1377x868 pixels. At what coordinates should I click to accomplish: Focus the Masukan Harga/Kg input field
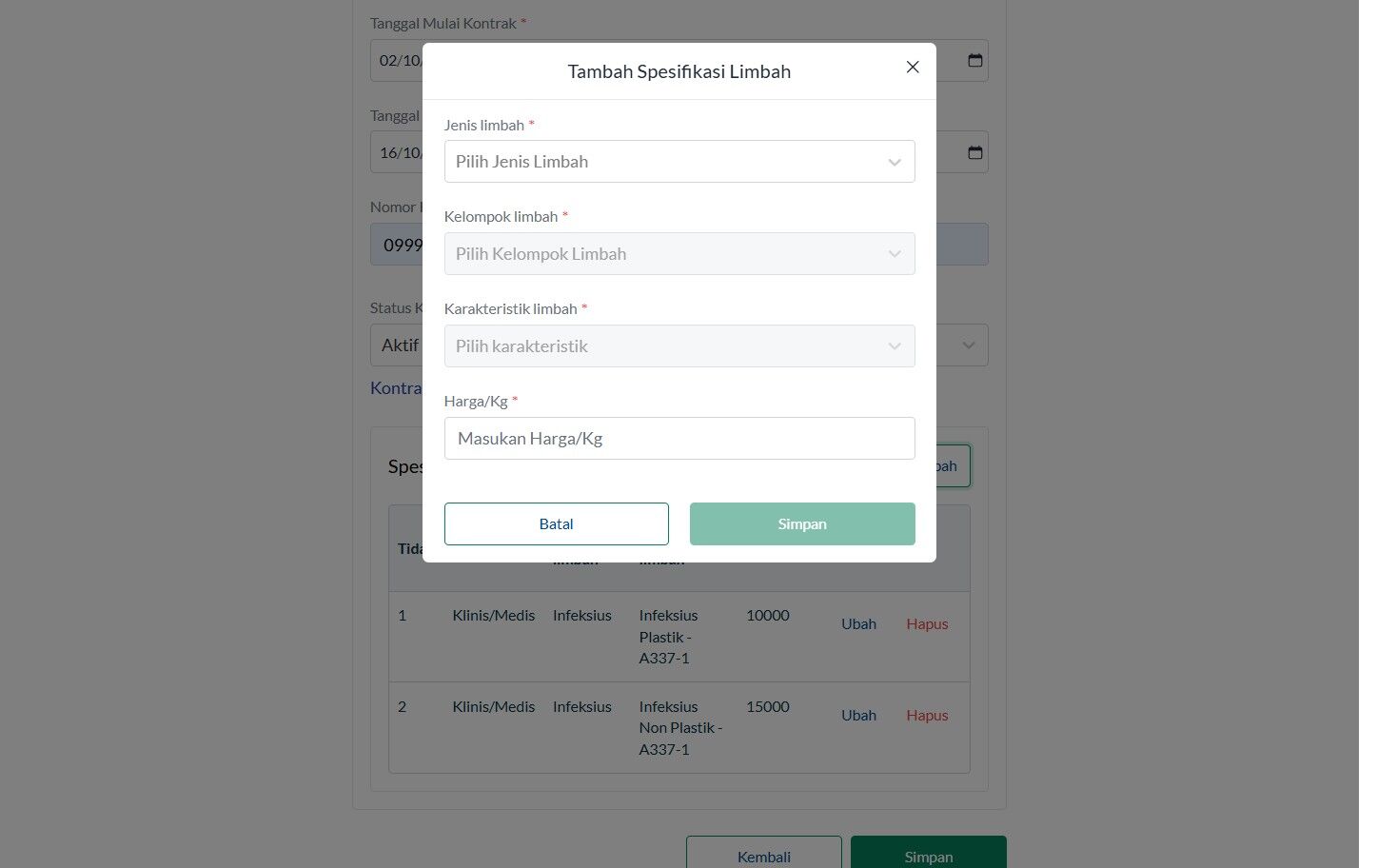(679, 439)
